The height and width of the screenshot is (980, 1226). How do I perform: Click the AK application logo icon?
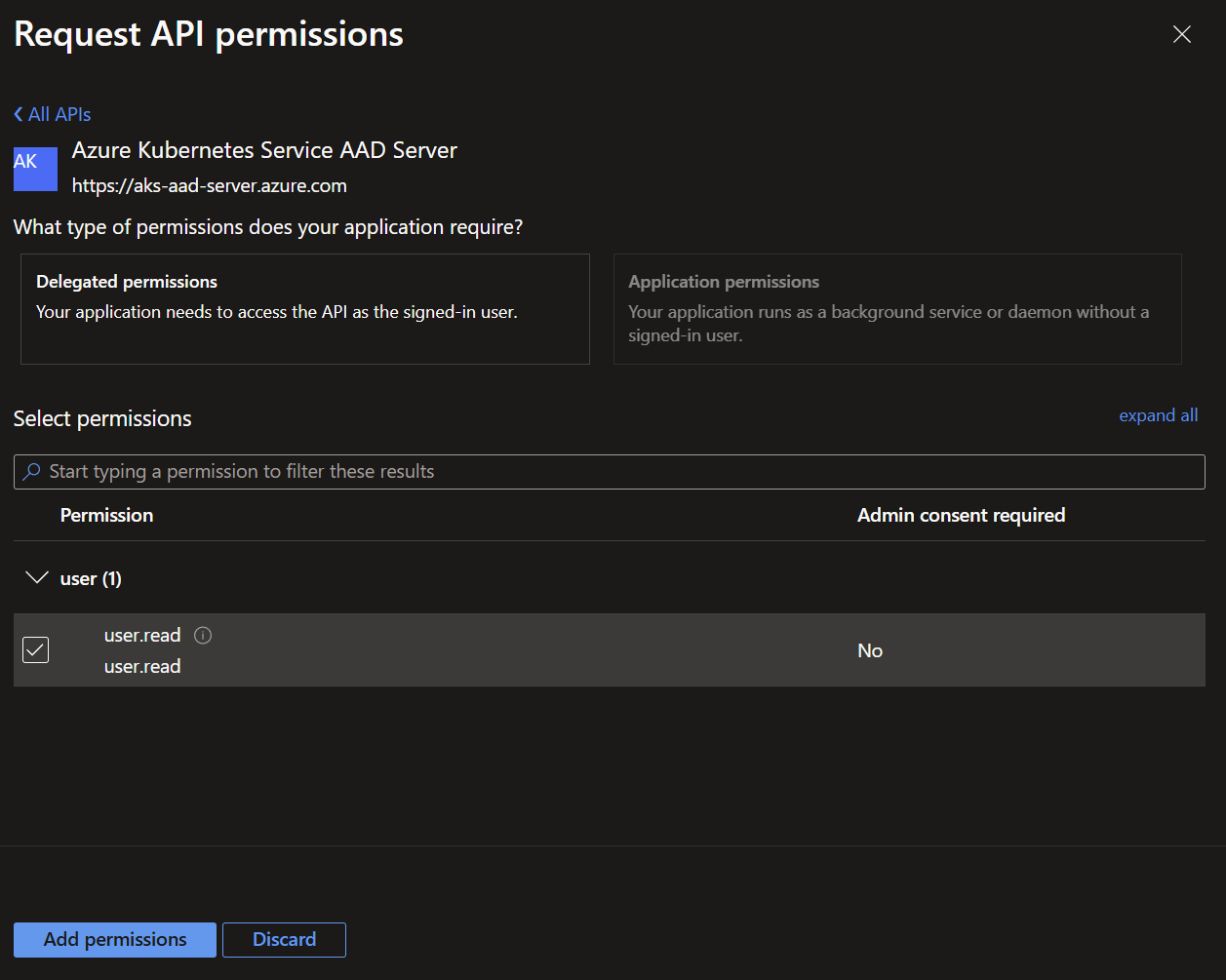[35, 170]
